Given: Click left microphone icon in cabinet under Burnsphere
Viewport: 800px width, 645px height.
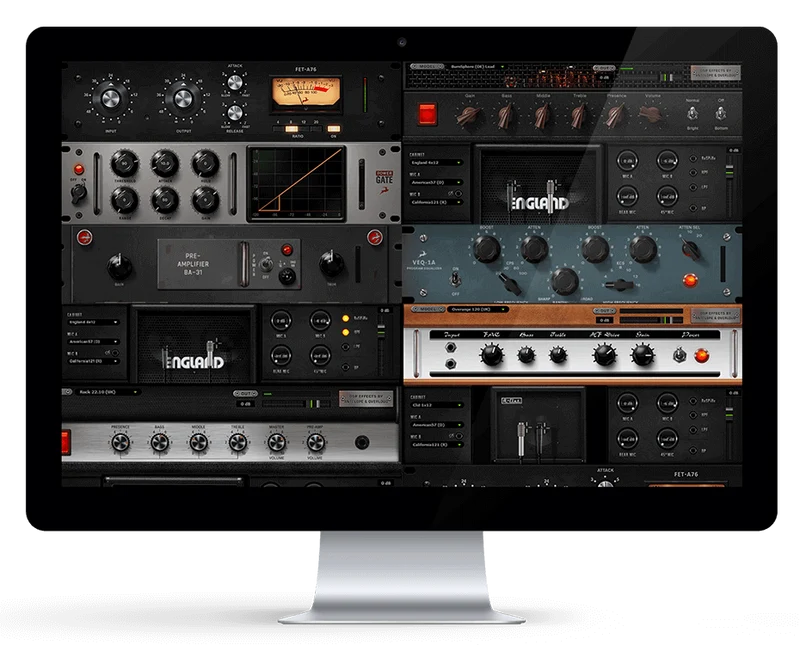Looking at the screenshot, I should click(x=512, y=196).
